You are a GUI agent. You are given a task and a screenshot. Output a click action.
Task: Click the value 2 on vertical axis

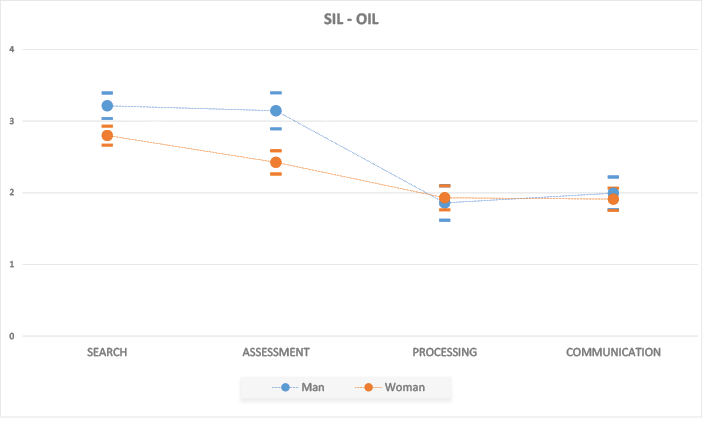point(12,193)
